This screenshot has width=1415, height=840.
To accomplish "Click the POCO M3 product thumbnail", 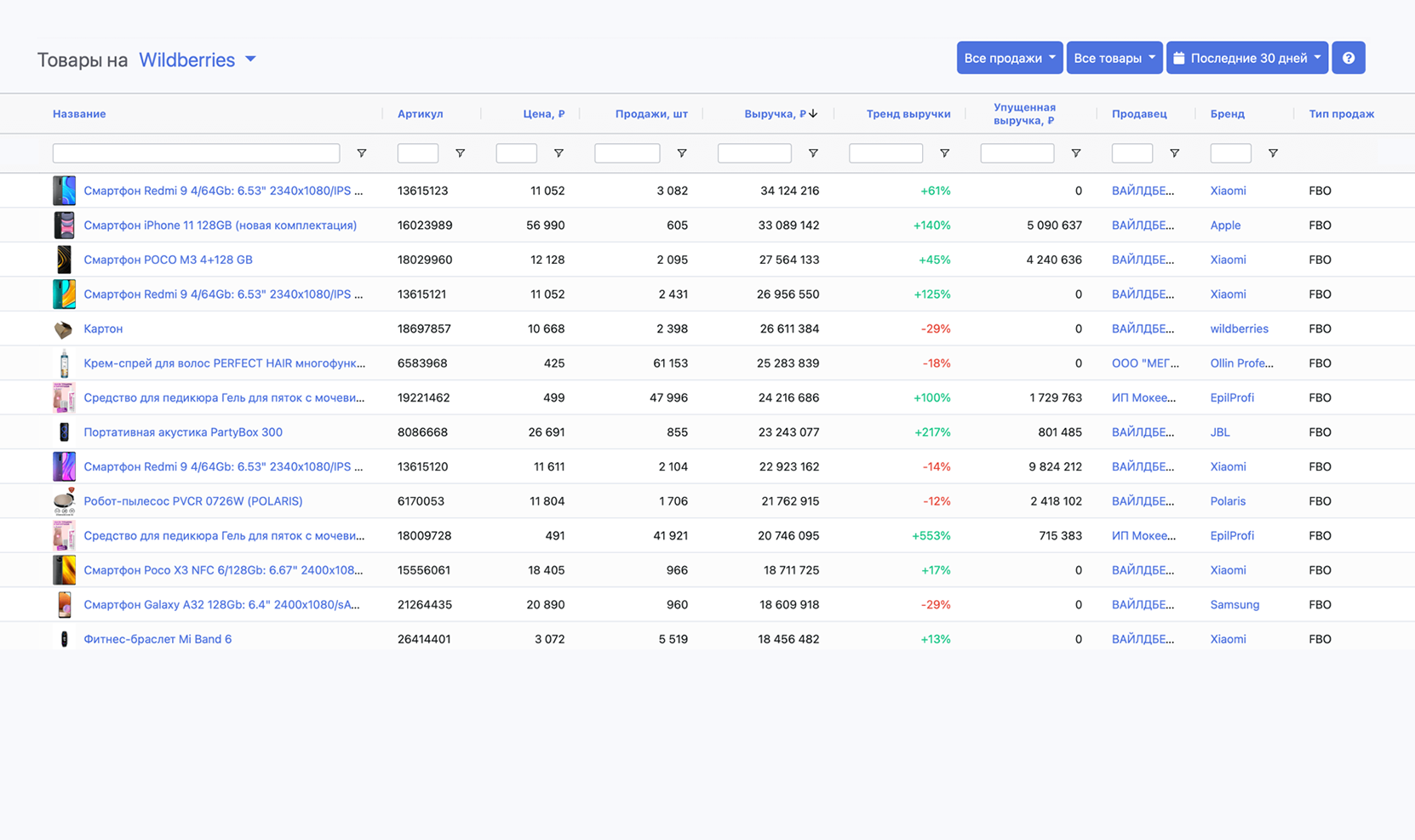I will 64,260.
